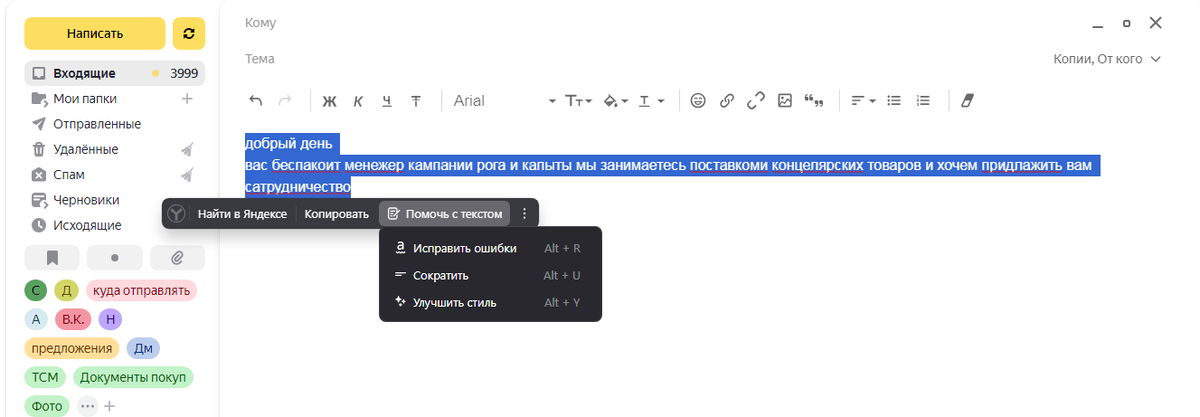
Task: Select the предложения label
Action: 71,348
